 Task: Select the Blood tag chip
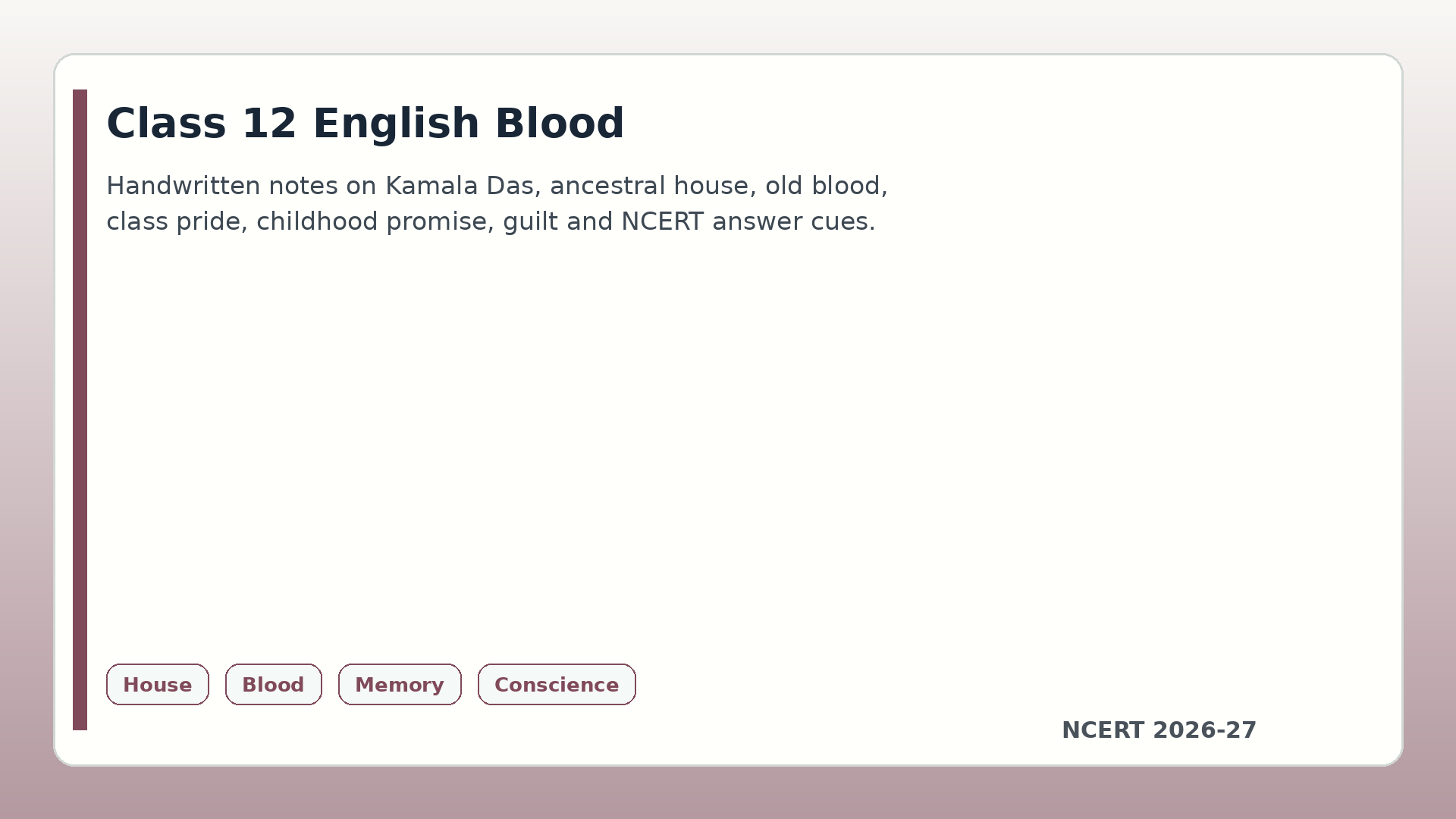click(273, 684)
